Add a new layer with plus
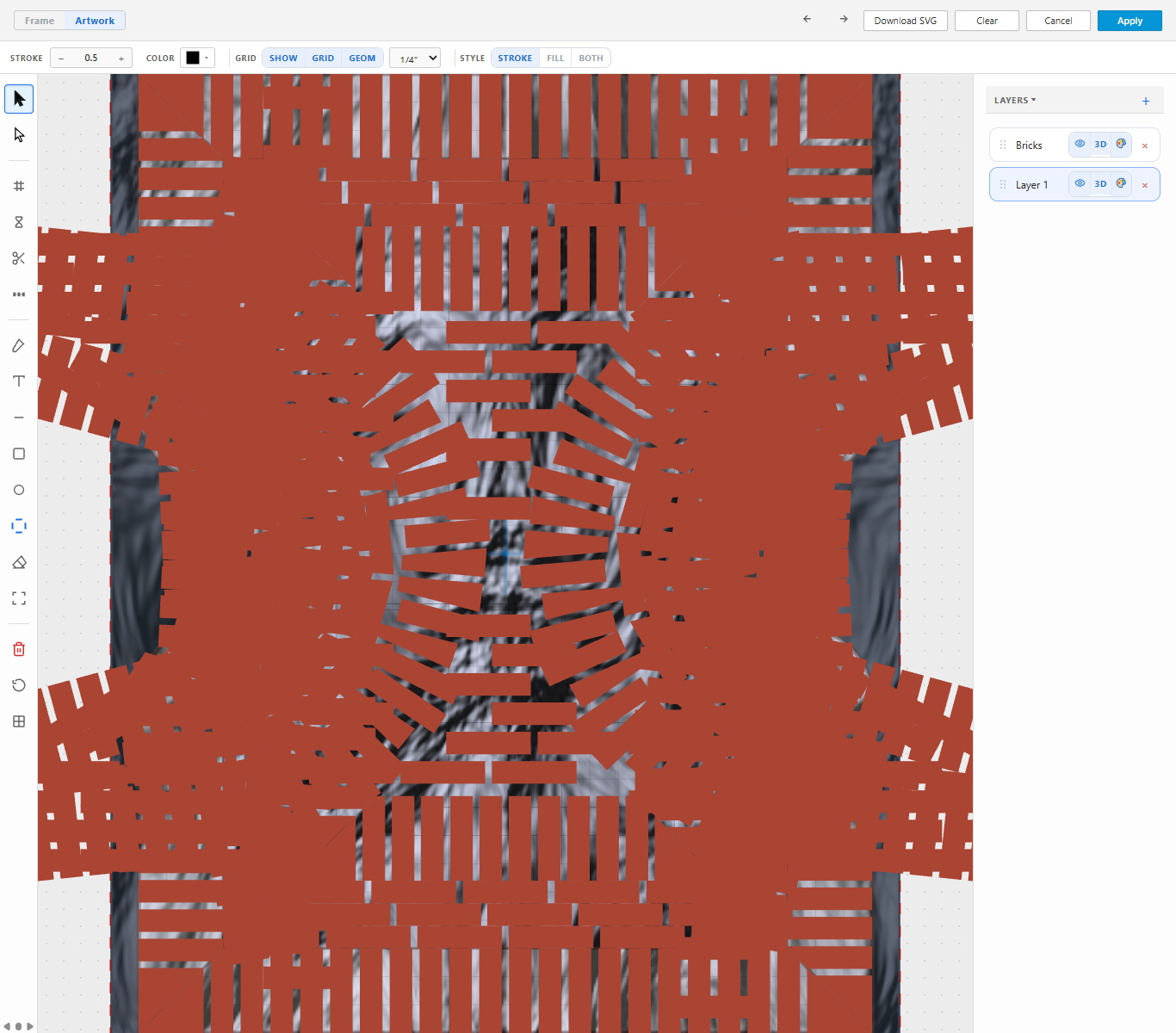This screenshot has width=1176, height=1033. 1146,101
